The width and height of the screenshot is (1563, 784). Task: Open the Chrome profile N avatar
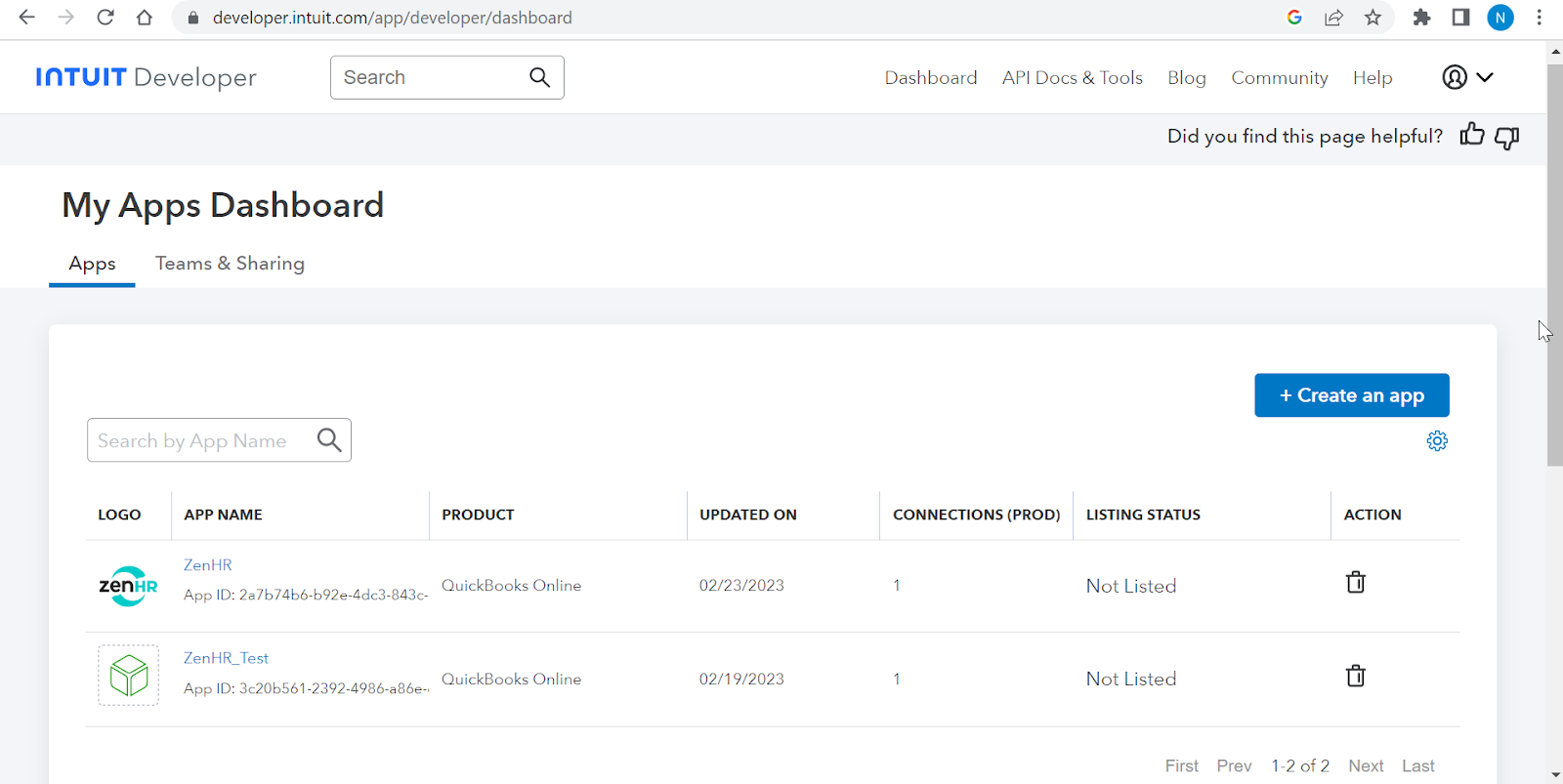pos(1500,18)
